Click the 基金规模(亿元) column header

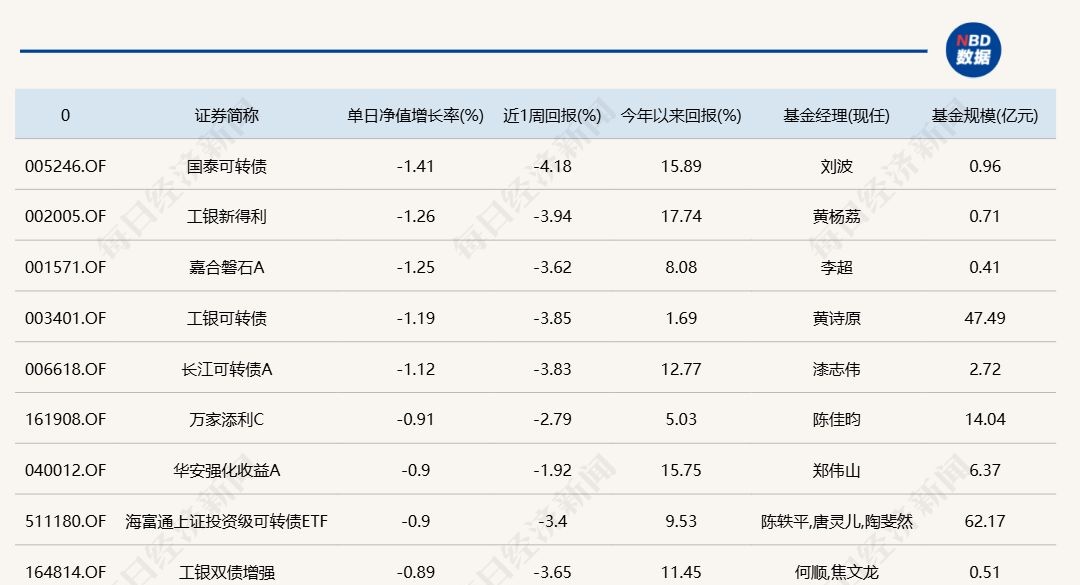pos(985,115)
